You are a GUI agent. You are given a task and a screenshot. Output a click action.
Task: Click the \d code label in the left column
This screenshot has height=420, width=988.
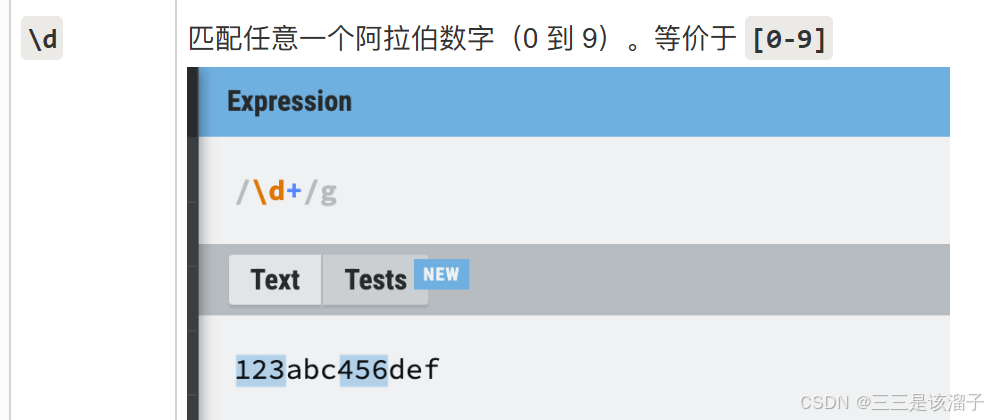[42, 38]
